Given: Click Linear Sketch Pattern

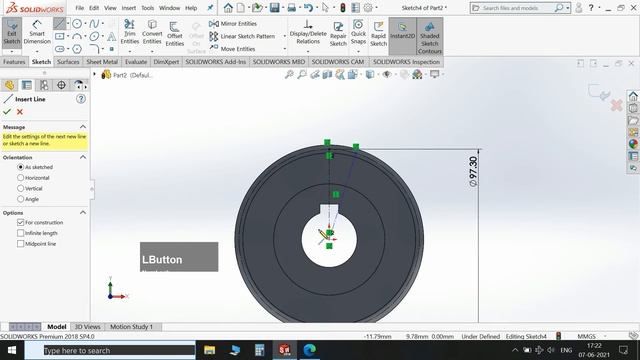Looking at the screenshot, I should pos(242,36).
